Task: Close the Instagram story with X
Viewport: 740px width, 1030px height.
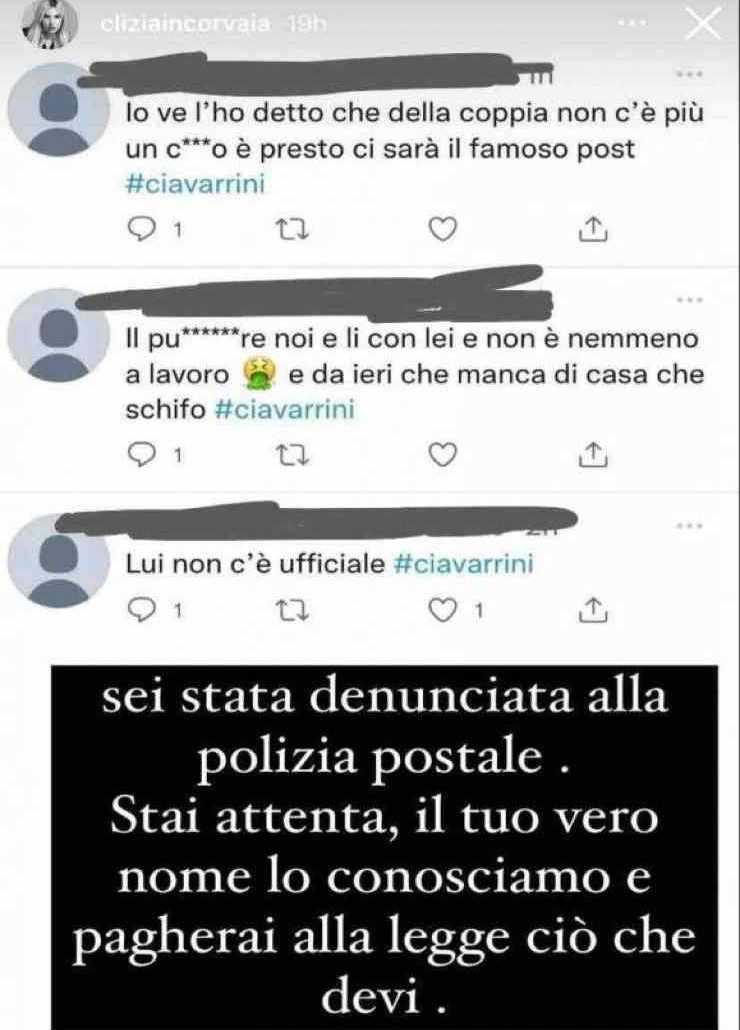Action: point(703,25)
